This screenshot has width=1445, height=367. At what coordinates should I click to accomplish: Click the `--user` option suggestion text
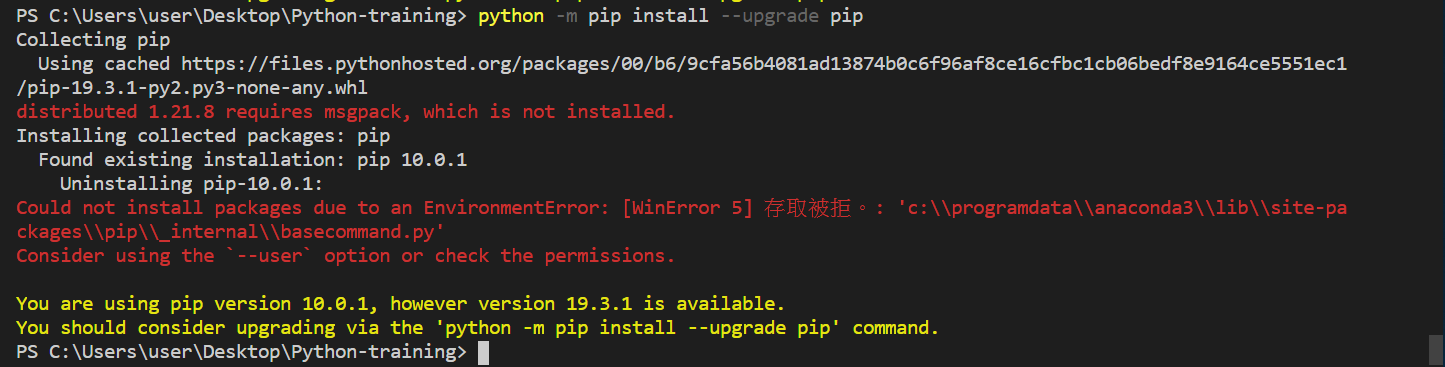[269, 256]
